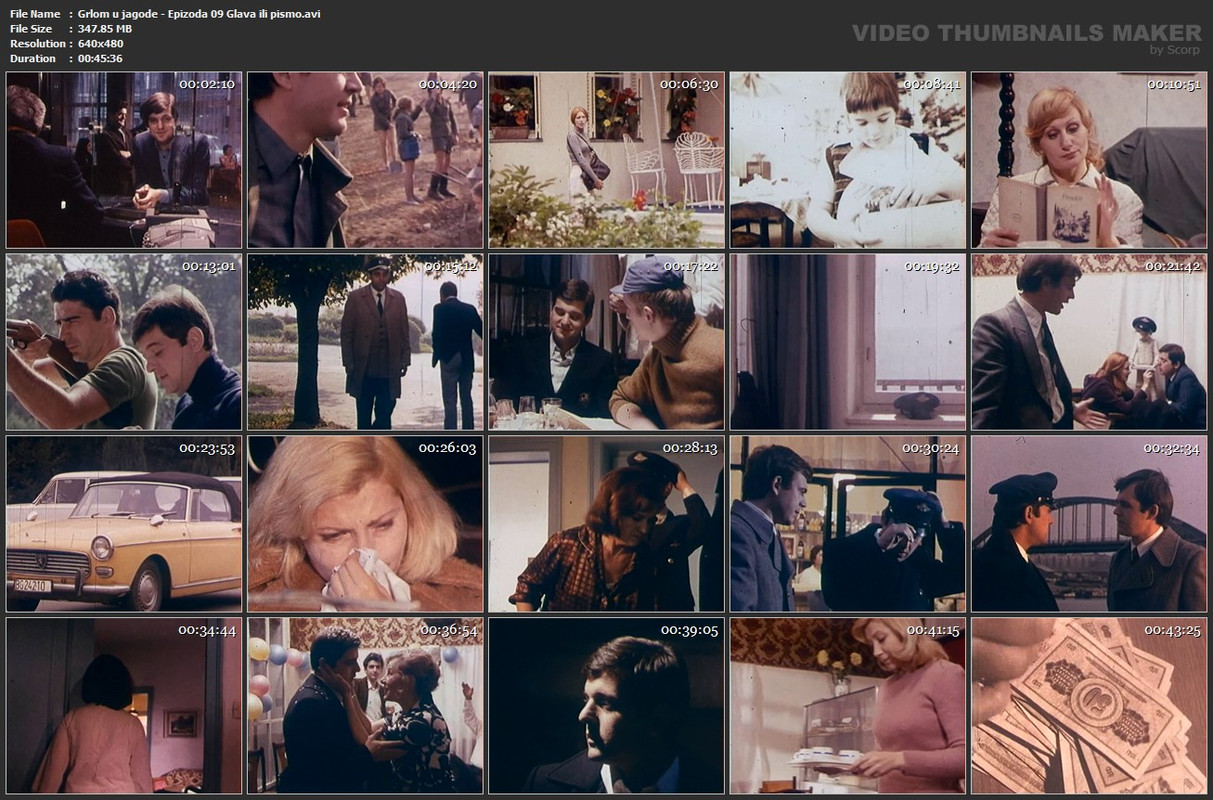
Task: Select the frame stamped 00:28:13
Action: coord(607,524)
